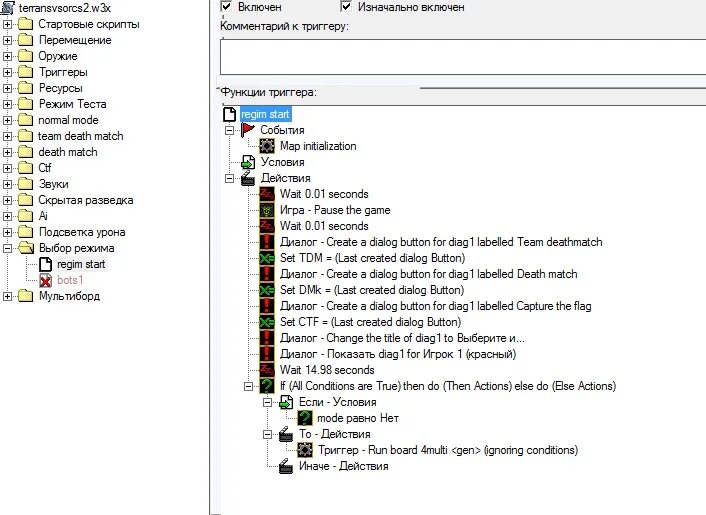706x515 pixels.
Task: Collapse the Выбор режима folder
Action: tap(7, 248)
